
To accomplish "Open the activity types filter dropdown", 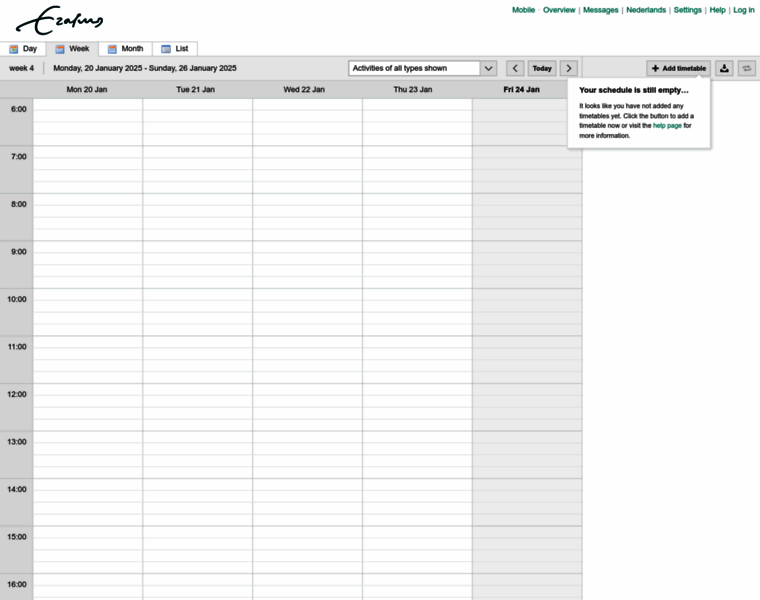I will point(422,68).
